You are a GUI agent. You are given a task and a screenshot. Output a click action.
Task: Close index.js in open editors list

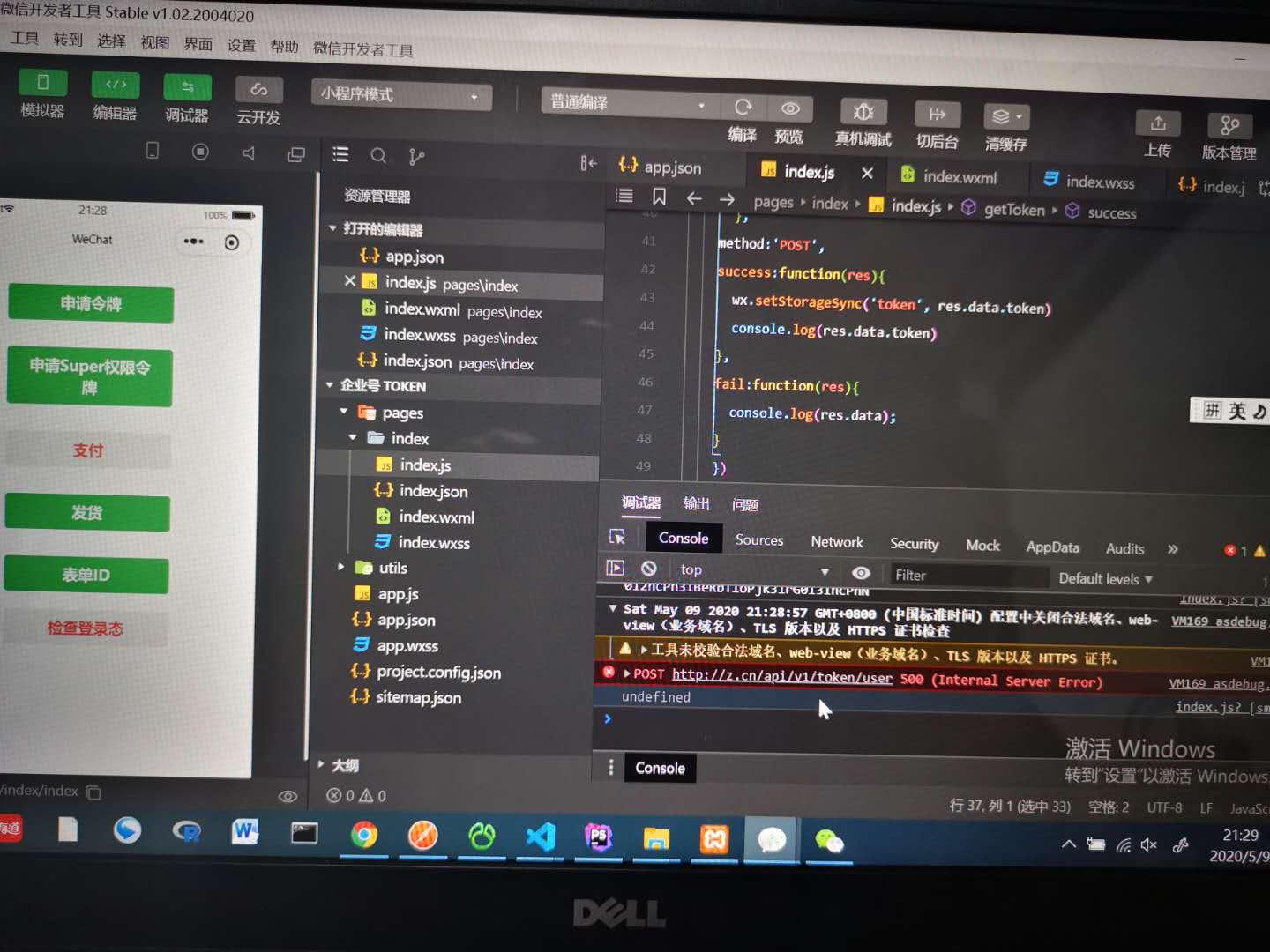350,280
